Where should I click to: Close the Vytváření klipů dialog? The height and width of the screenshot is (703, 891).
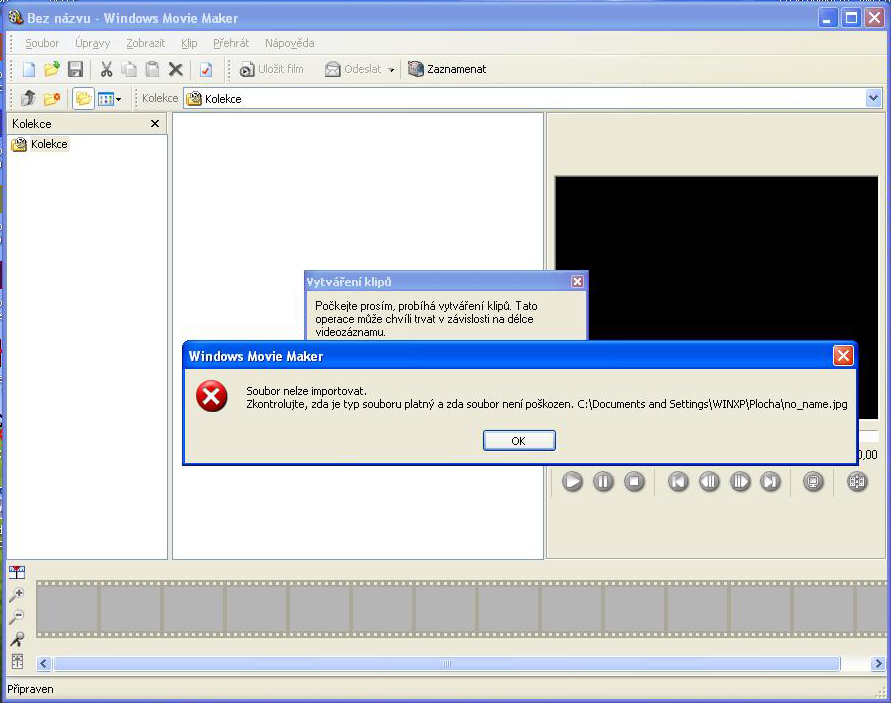click(x=577, y=281)
